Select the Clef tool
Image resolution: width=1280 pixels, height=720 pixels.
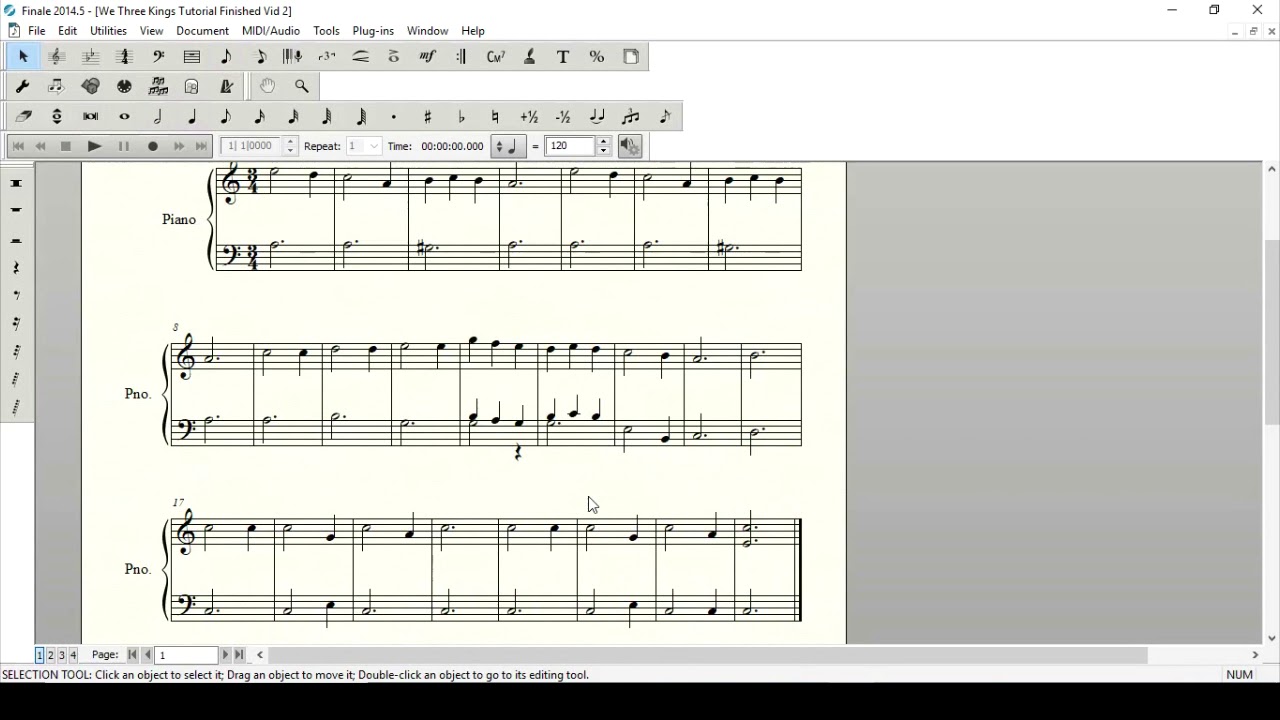tap(158, 57)
